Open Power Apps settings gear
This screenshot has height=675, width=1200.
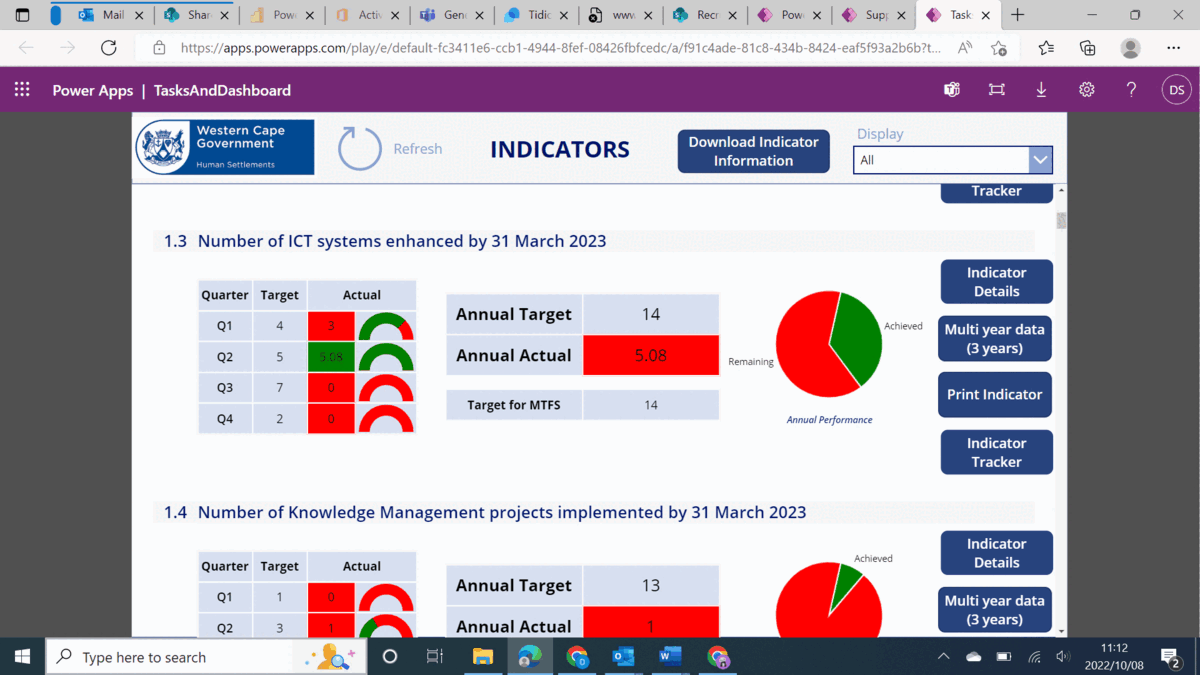[1086, 90]
